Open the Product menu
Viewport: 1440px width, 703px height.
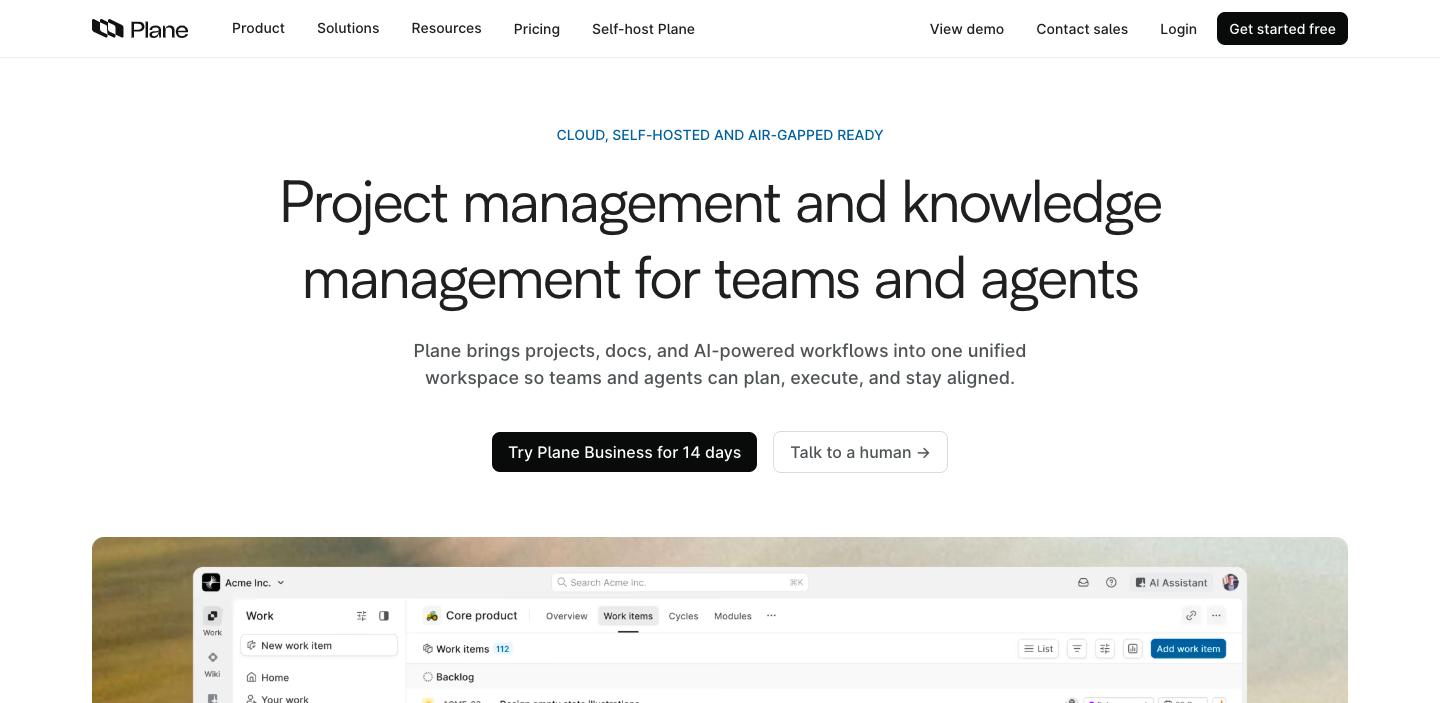click(258, 28)
